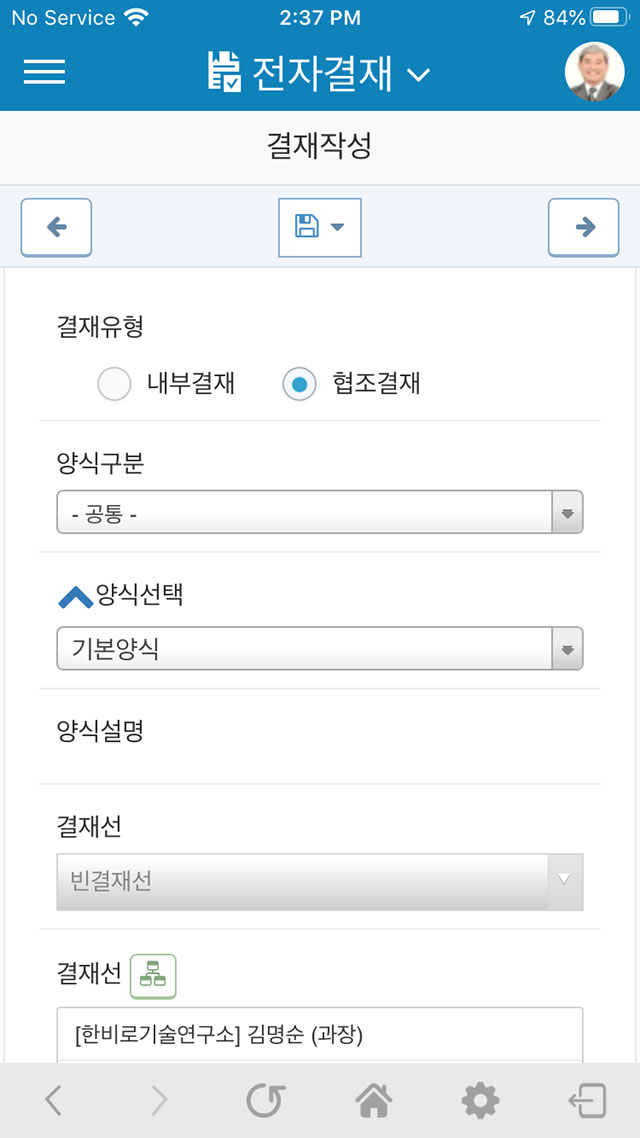The height and width of the screenshot is (1138, 640).
Task: Tap the browser forward arrow in bottom bar
Action: point(159,1101)
